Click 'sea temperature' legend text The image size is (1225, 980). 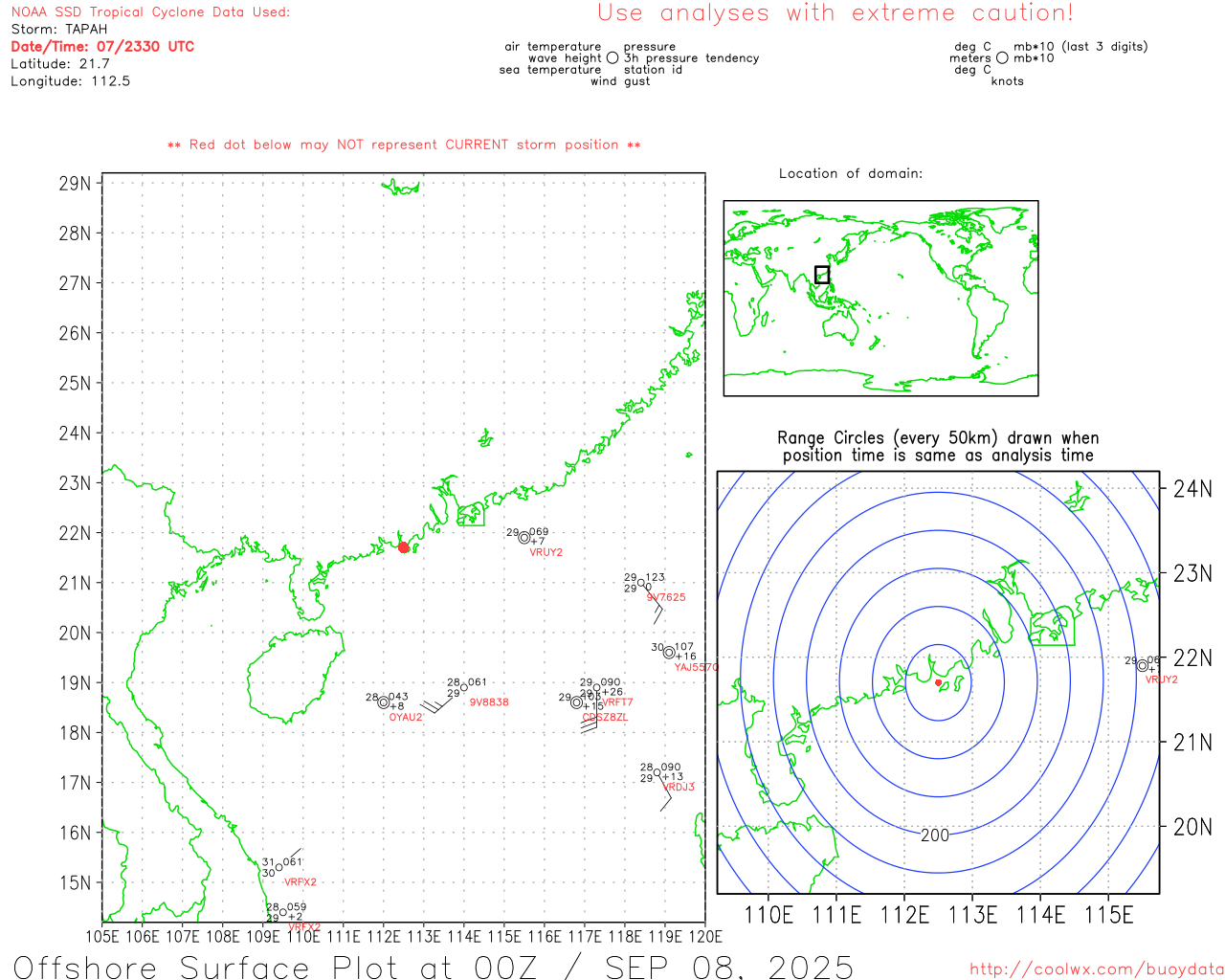[550, 70]
